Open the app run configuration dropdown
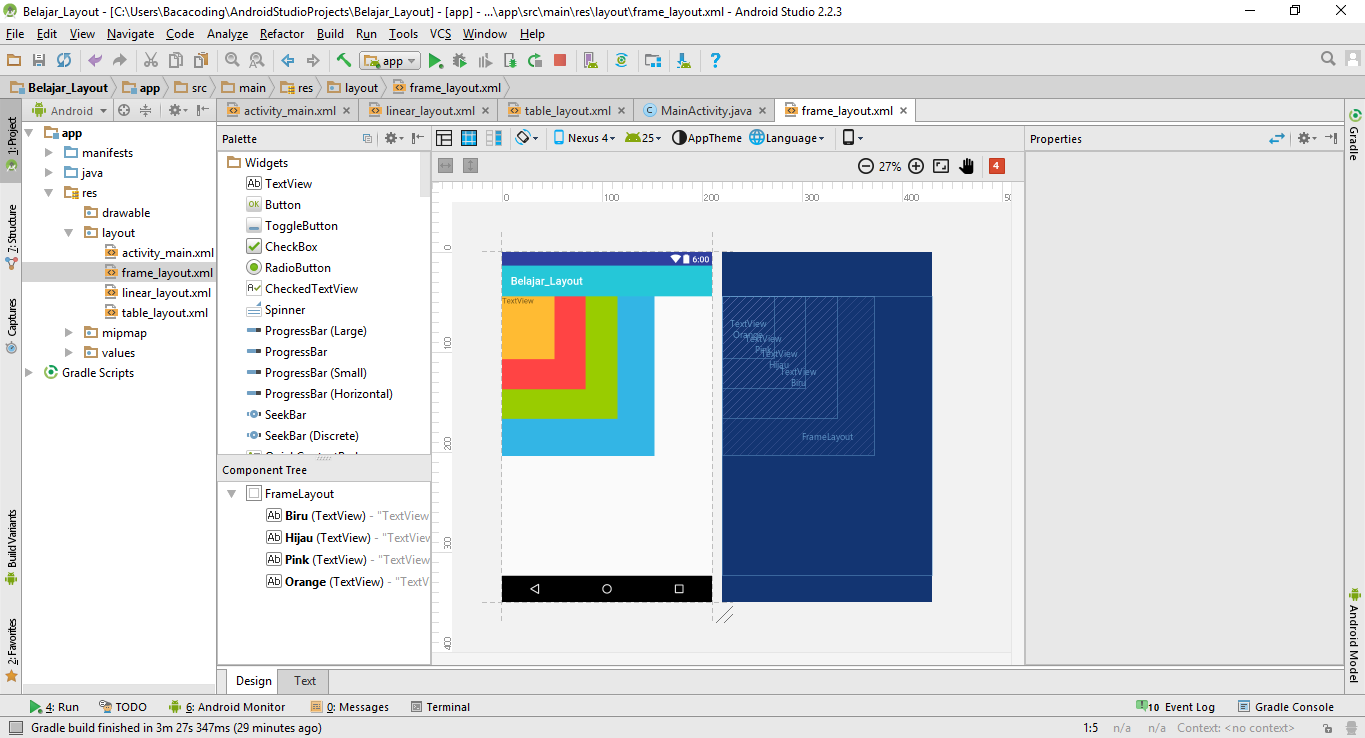Viewport: 1365px width, 738px height. click(x=390, y=61)
